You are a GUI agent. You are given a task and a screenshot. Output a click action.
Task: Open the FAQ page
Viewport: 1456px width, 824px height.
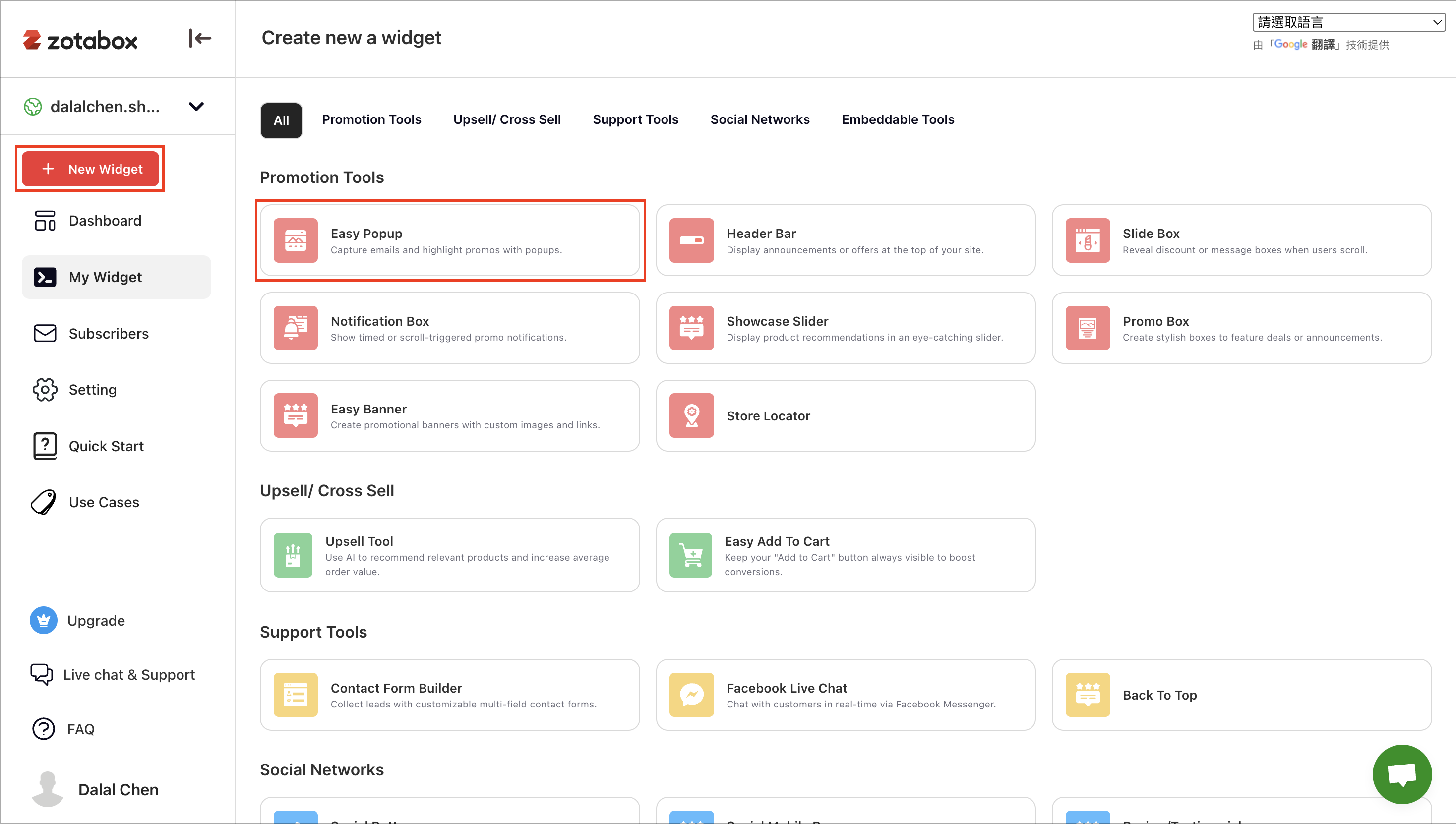(81, 729)
